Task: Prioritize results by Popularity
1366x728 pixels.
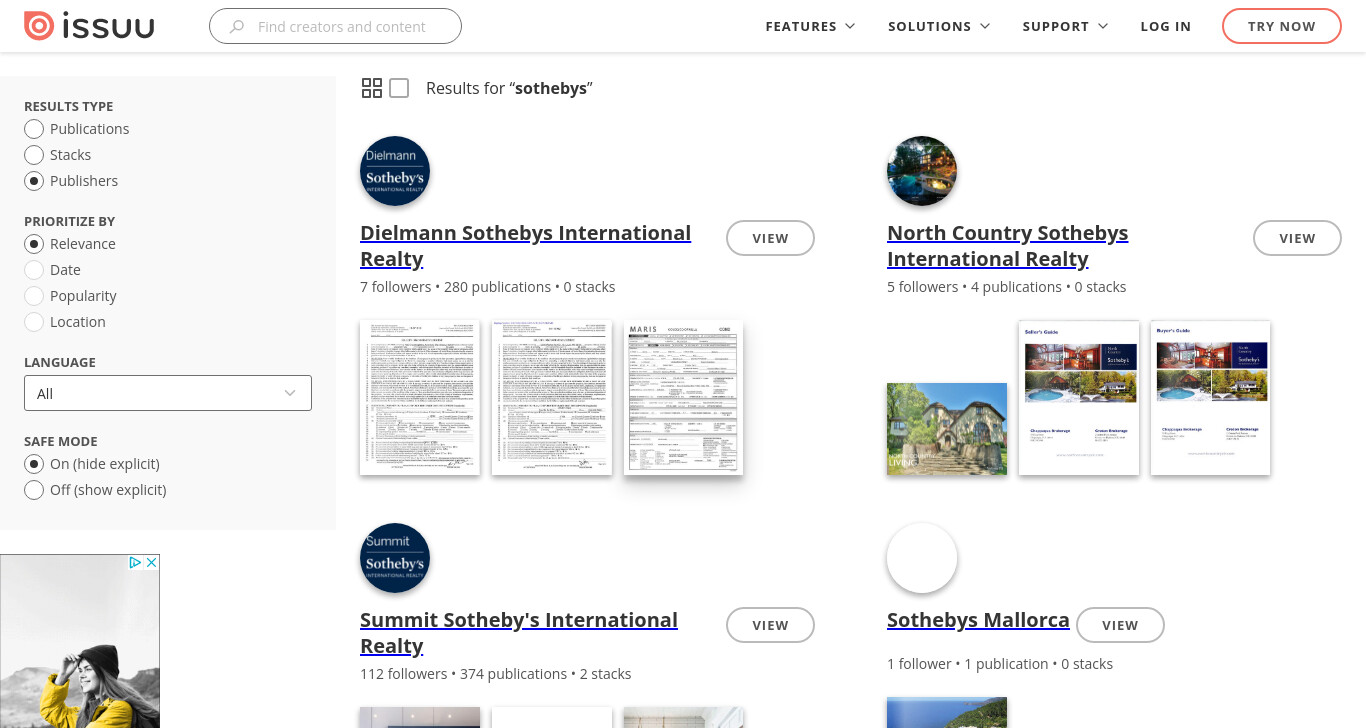Action: (34, 296)
